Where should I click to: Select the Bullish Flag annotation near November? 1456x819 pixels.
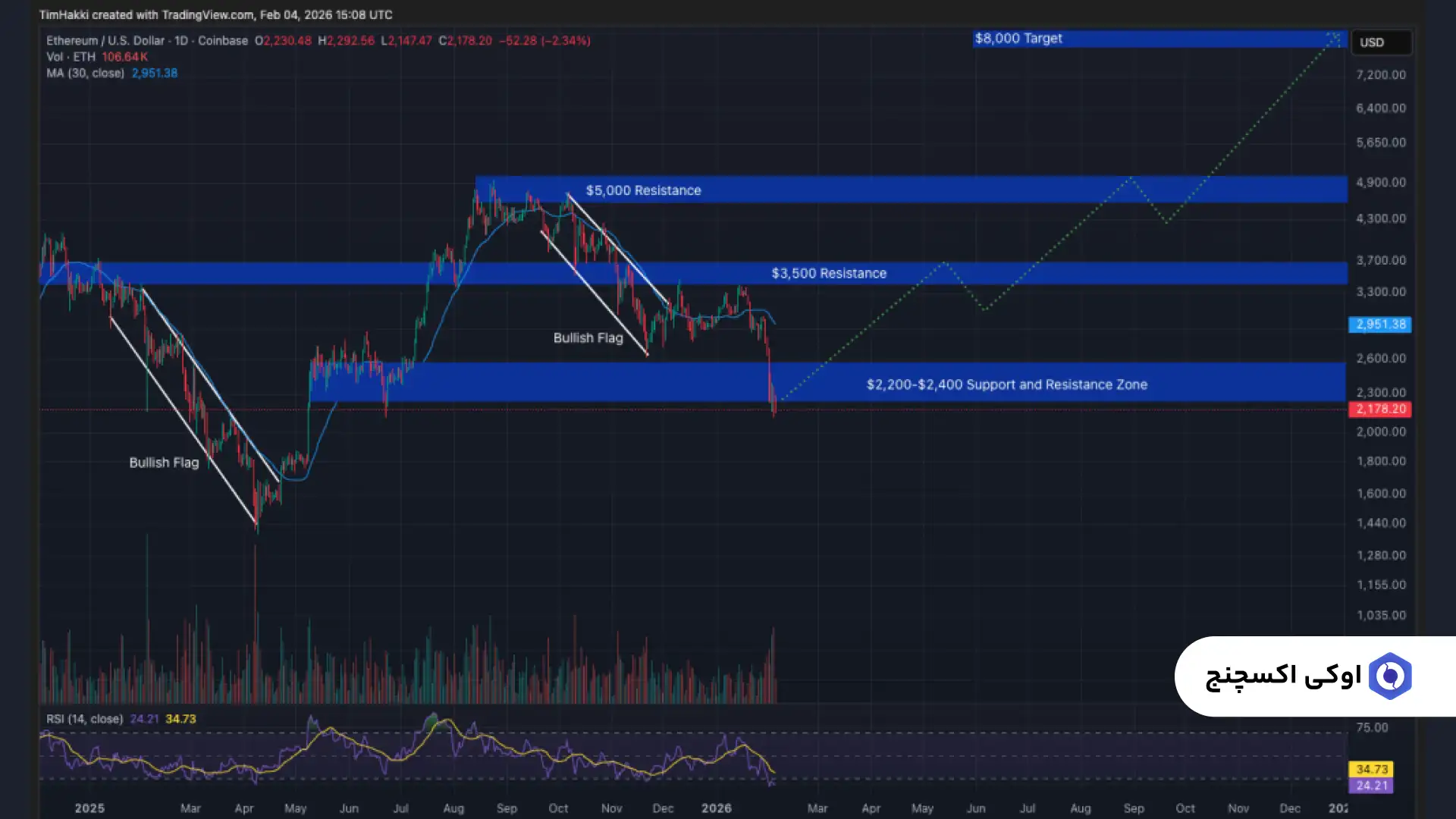coord(588,338)
